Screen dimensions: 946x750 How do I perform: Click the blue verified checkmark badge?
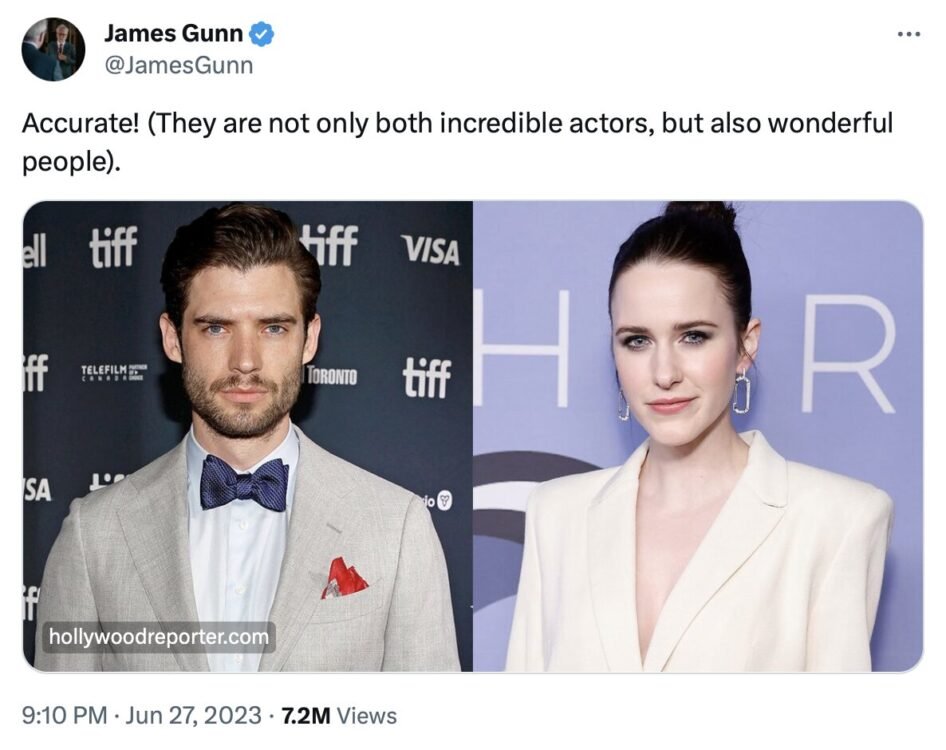262,34
